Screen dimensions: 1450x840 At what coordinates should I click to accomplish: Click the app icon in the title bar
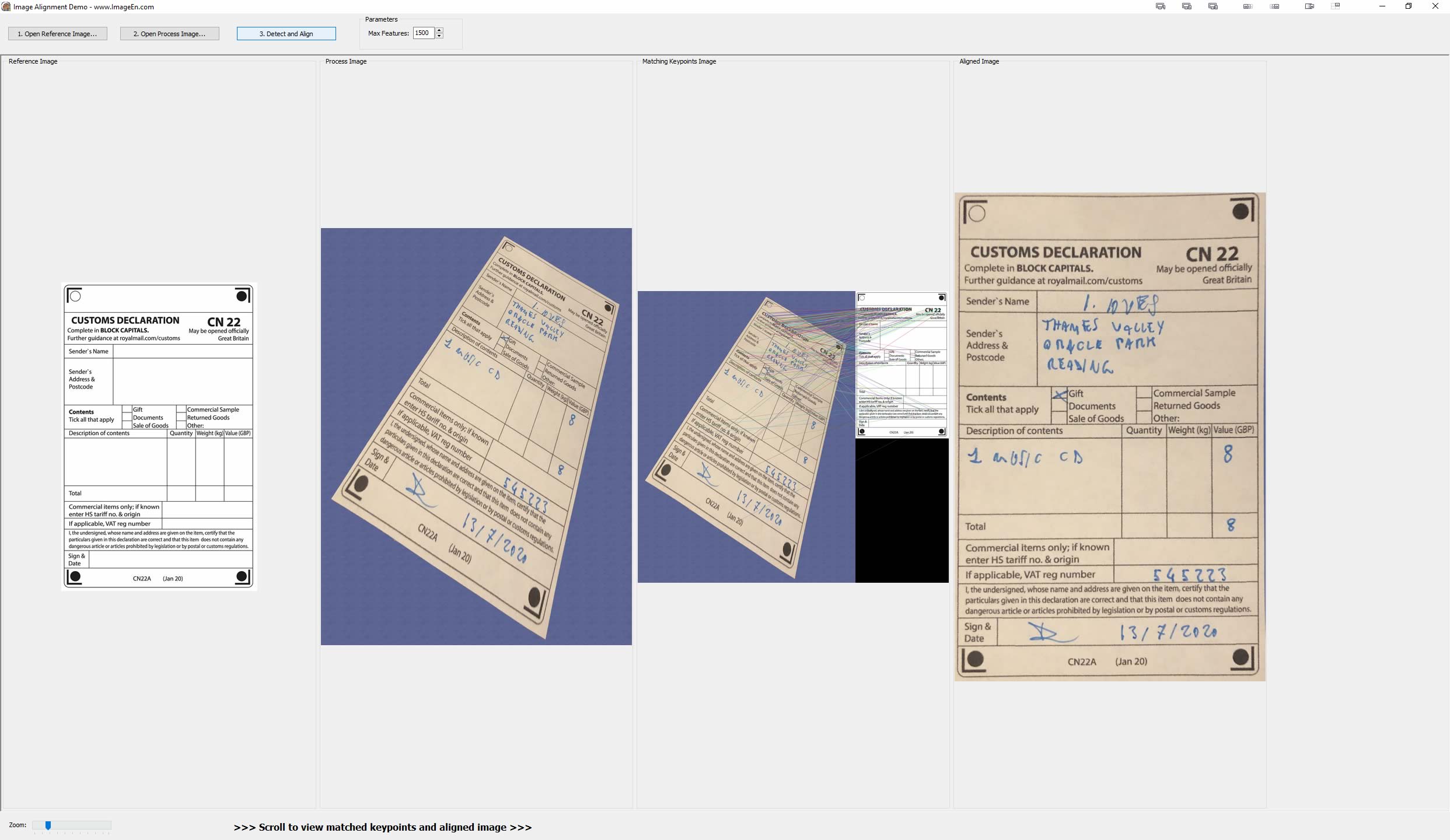(6, 6)
